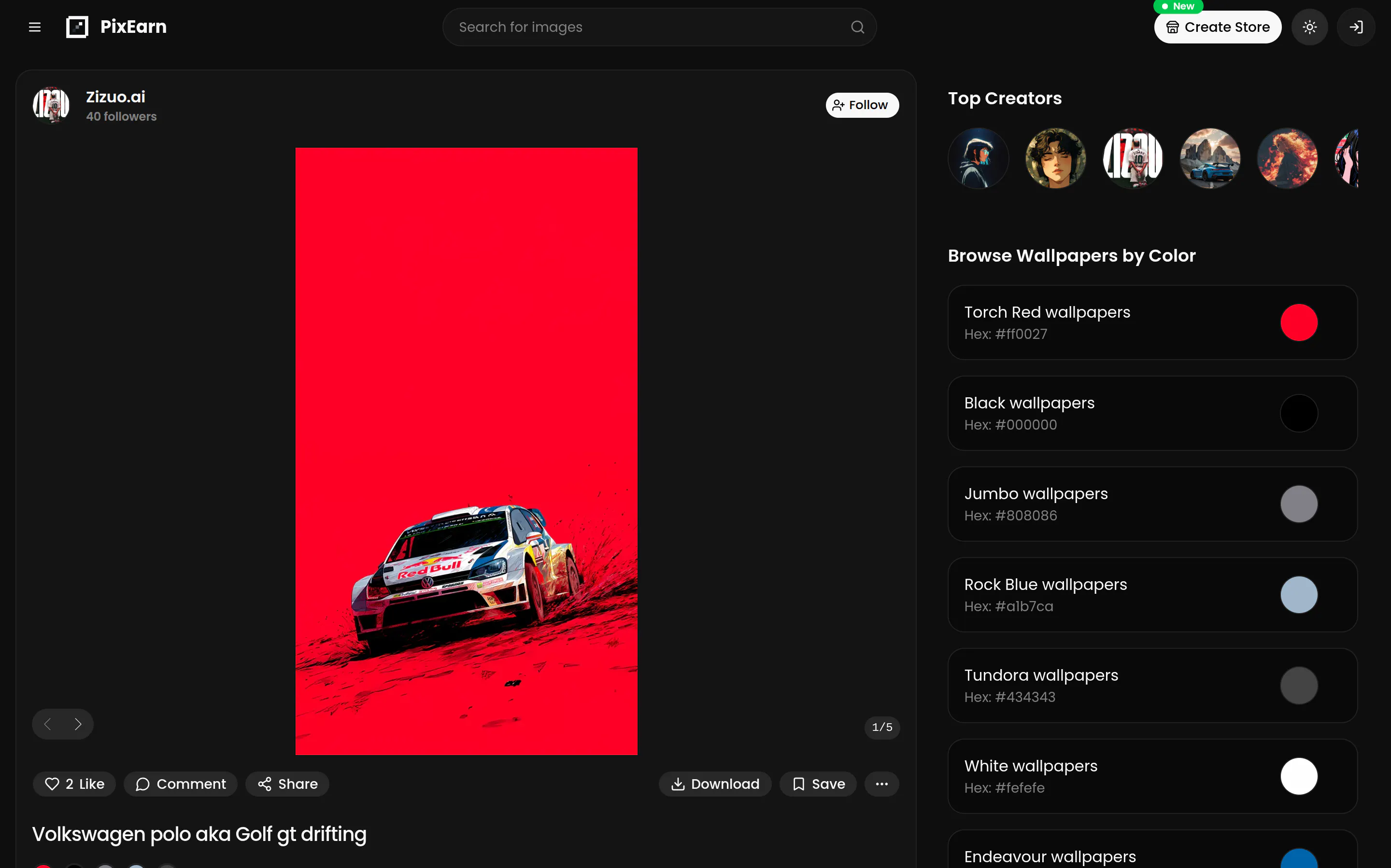Open the Zizuo.ai creator name link
Image resolution: width=1391 pixels, height=868 pixels.
(x=115, y=97)
